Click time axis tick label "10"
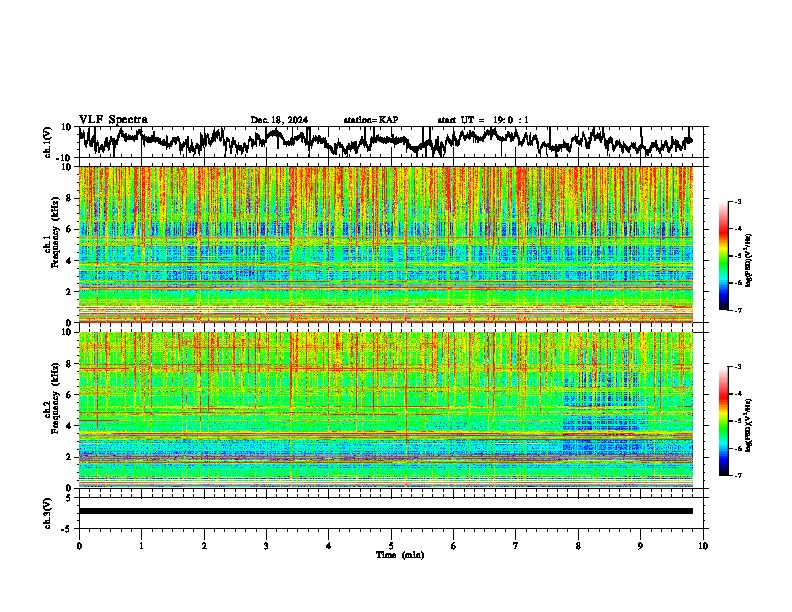The height and width of the screenshot is (612, 792). click(703, 546)
